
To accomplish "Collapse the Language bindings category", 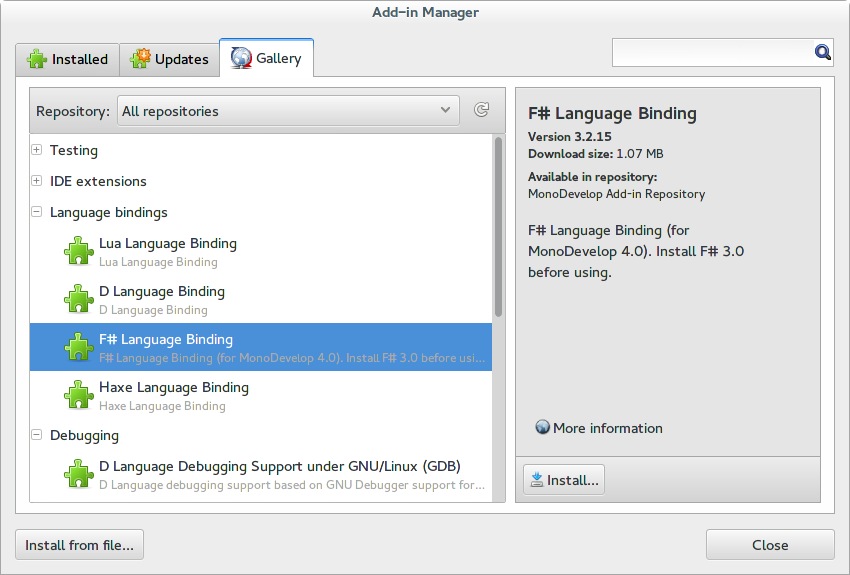I will pyautogui.click(x=36, y=212).
